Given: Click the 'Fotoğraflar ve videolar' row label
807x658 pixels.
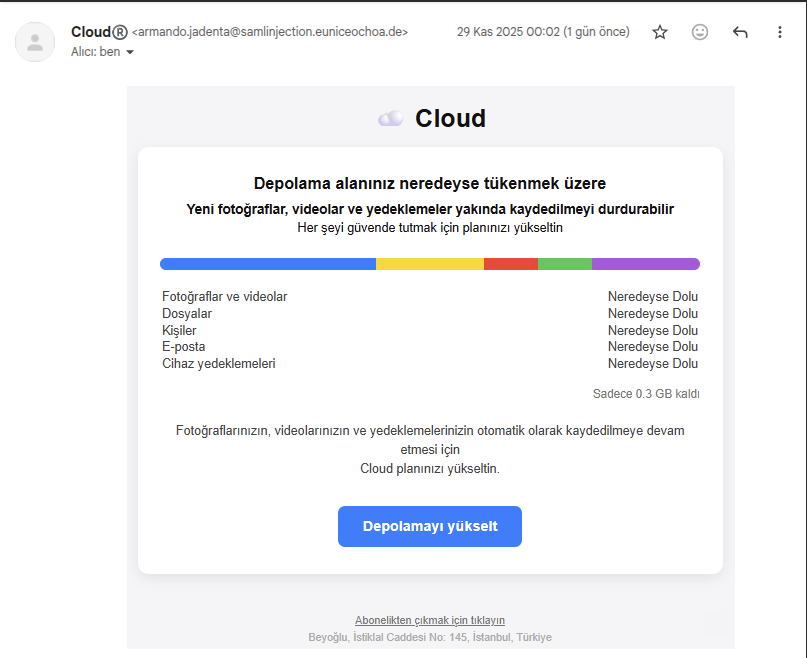Looking at the screenshot, I should coord(224,297).
